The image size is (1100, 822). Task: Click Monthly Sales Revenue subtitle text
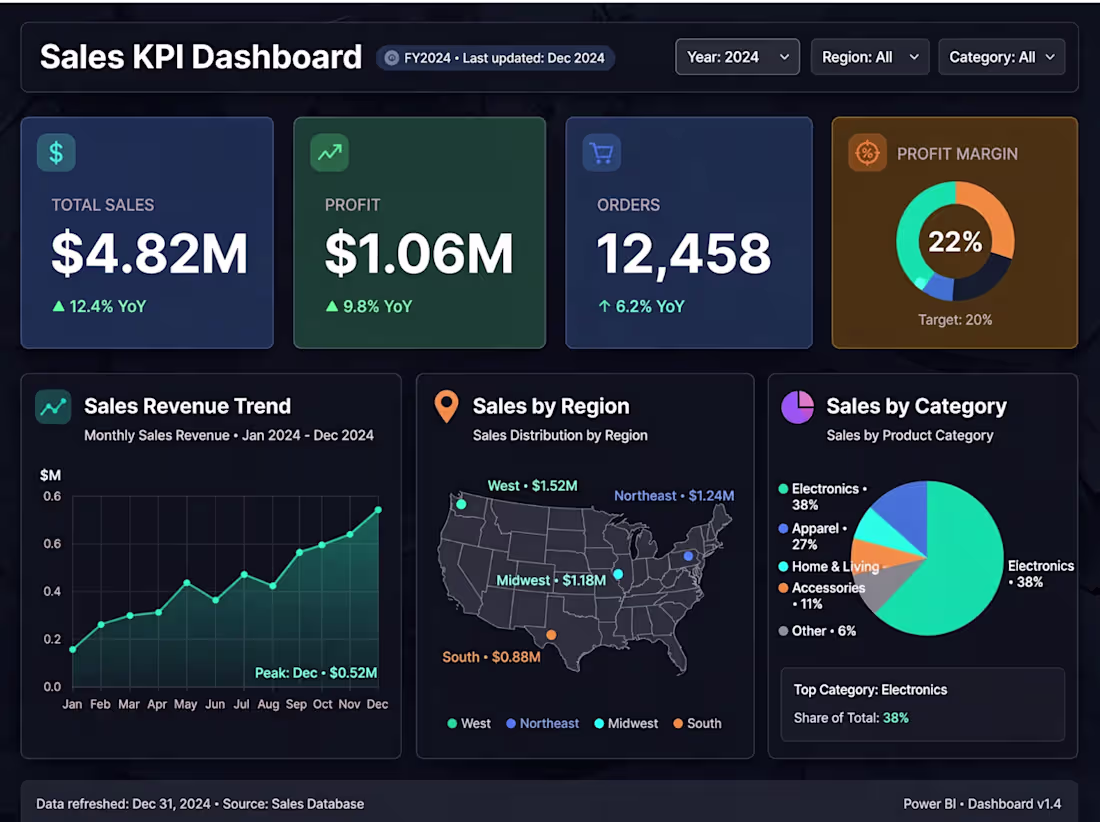[x=229, y=435]
